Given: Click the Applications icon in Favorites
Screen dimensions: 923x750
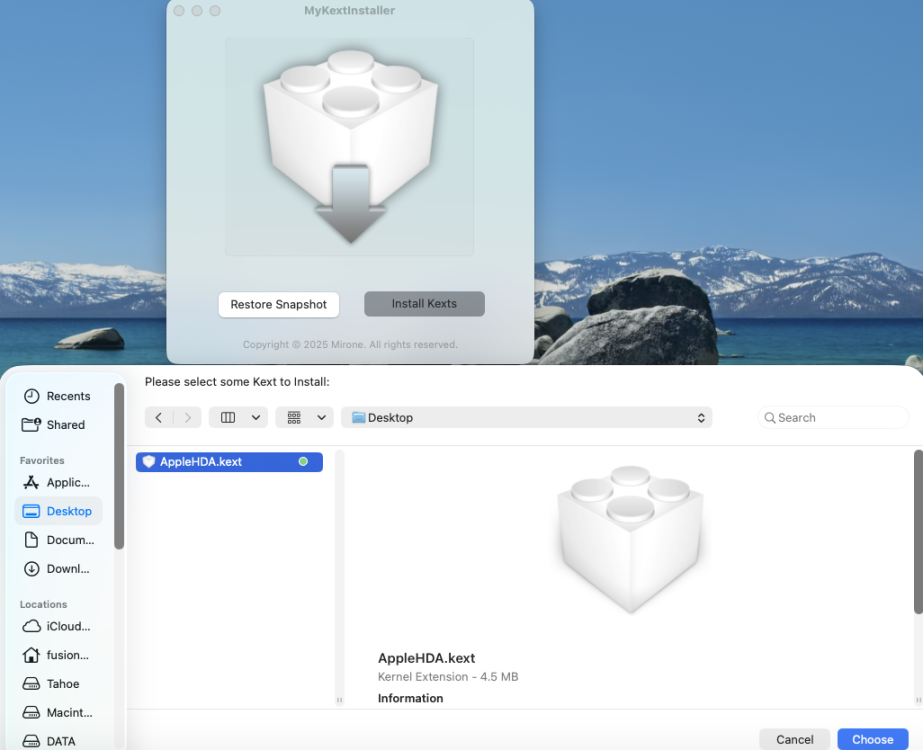Looking at the screenshot, I should pos(31,483).
